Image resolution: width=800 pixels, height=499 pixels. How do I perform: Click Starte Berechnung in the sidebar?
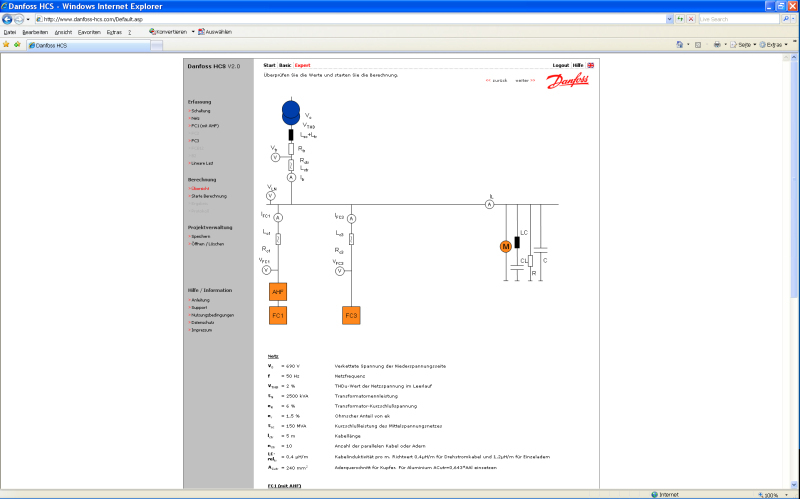[x=208, y=196]
